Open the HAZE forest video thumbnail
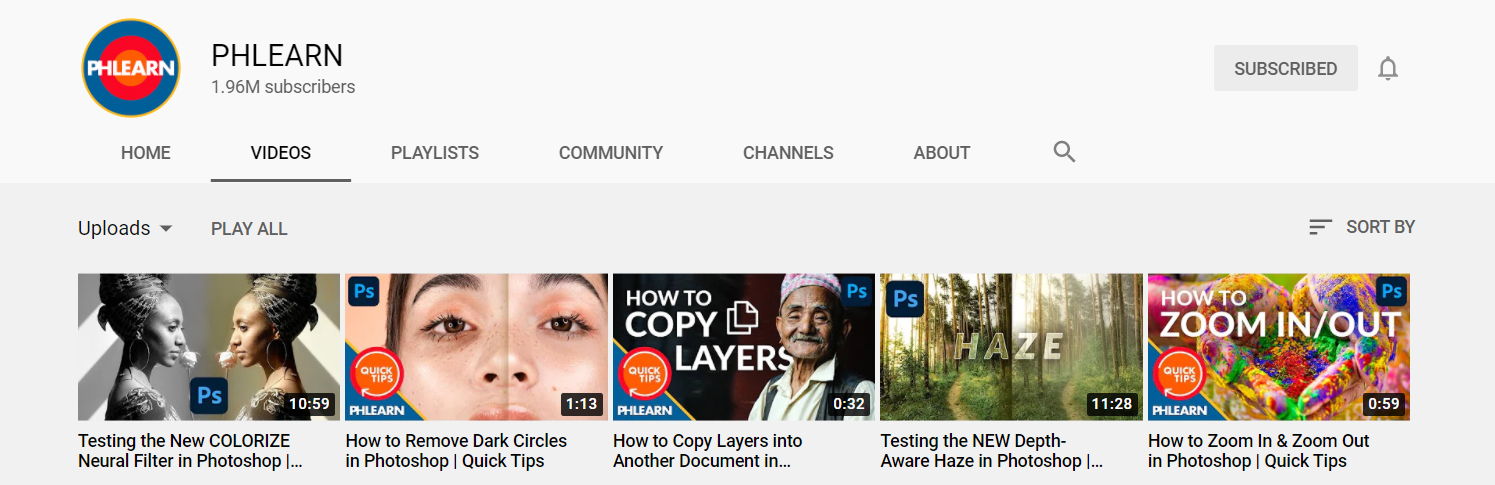Image resolution: width=1495 pixels, height=485 pixels. coord(1011,347)
